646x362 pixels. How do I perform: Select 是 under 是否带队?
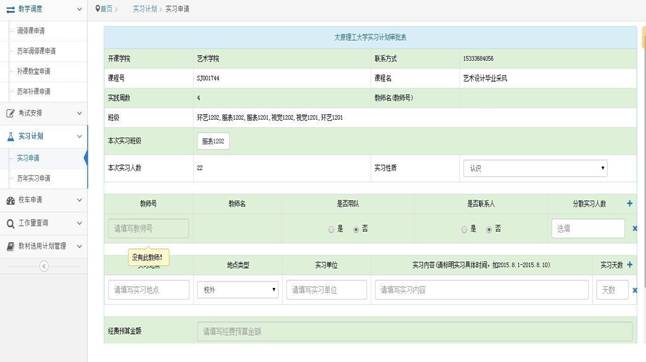331,229
